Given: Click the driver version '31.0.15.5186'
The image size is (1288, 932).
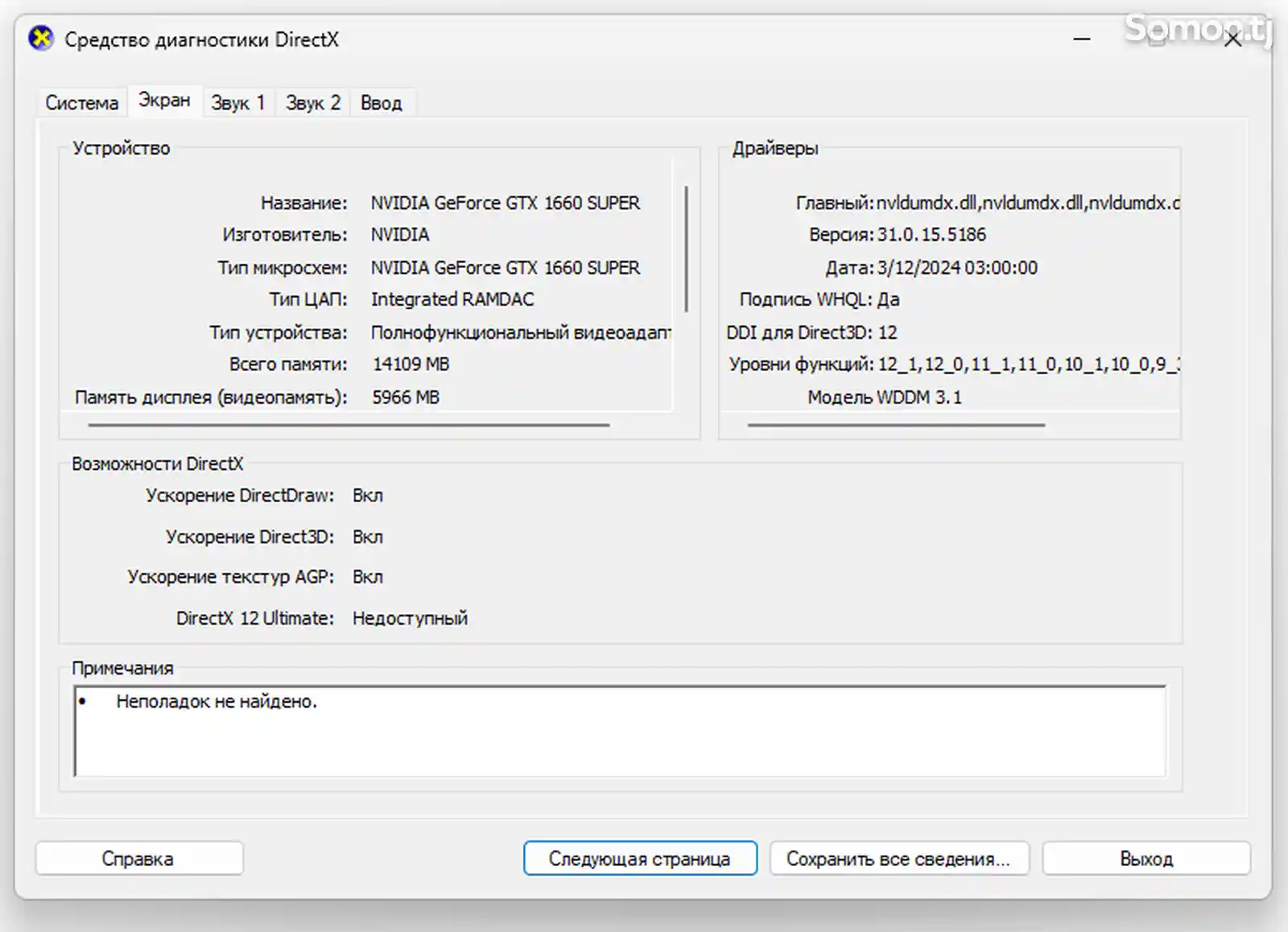Looking at the screenshot, I should click(x=931, y=234).
